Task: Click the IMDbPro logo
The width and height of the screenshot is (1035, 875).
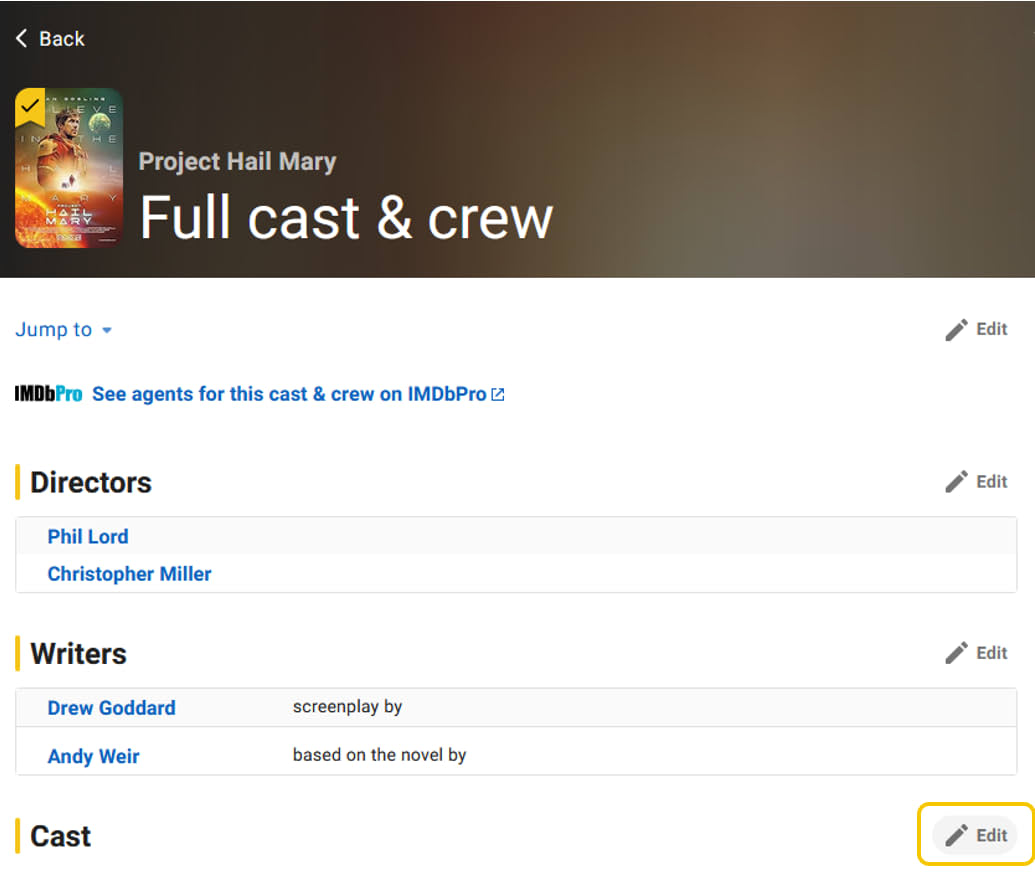Action: (x=48, y=394)
